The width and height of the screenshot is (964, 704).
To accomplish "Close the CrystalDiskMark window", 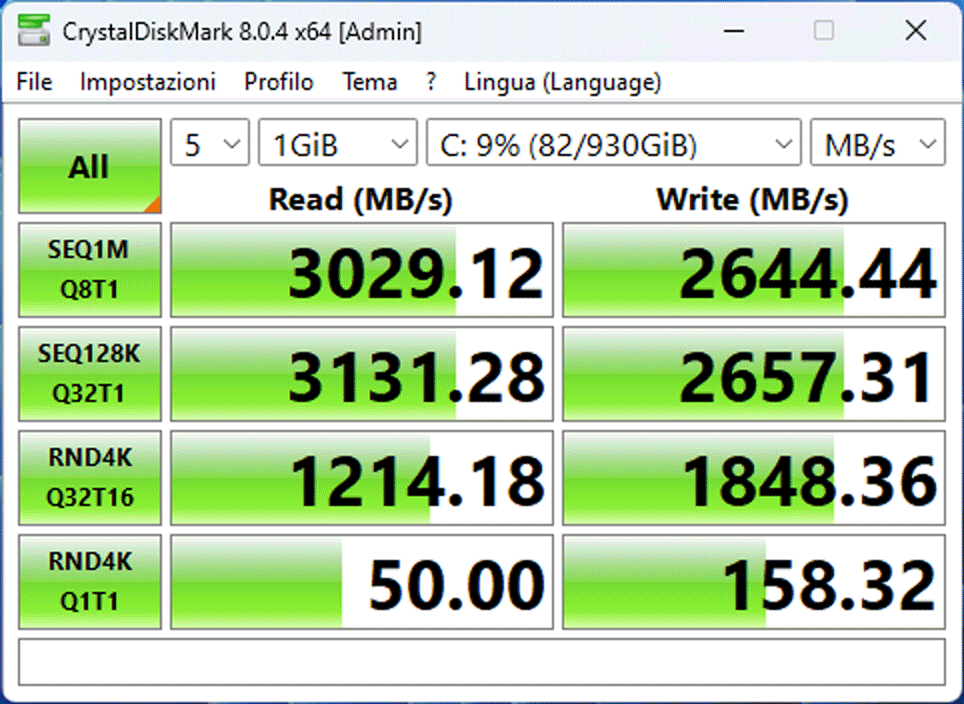I will 915,31.
